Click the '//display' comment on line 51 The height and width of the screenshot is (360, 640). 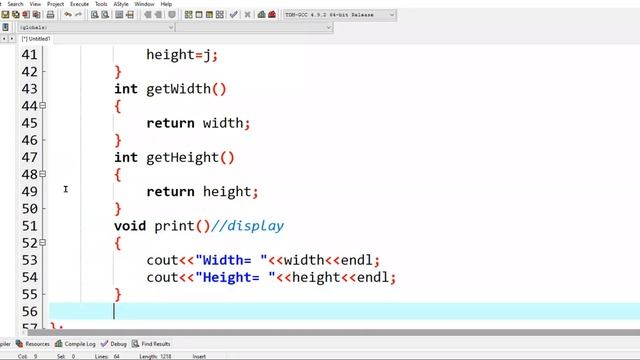247,226
